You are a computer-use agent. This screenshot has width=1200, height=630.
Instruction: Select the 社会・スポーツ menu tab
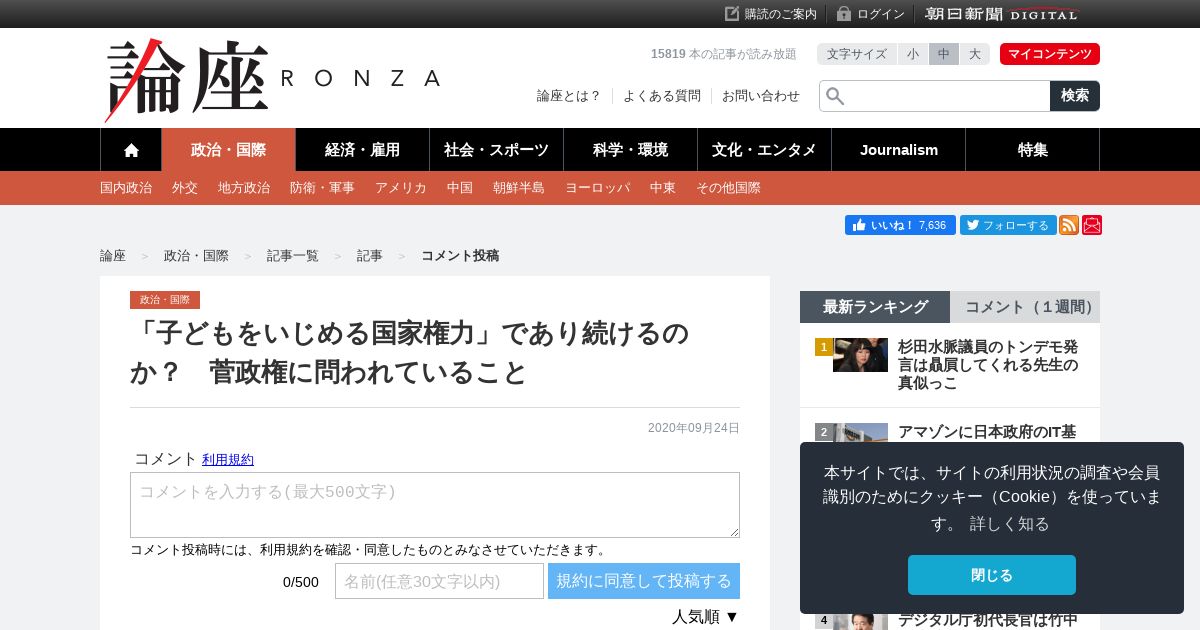pos(497,150)
